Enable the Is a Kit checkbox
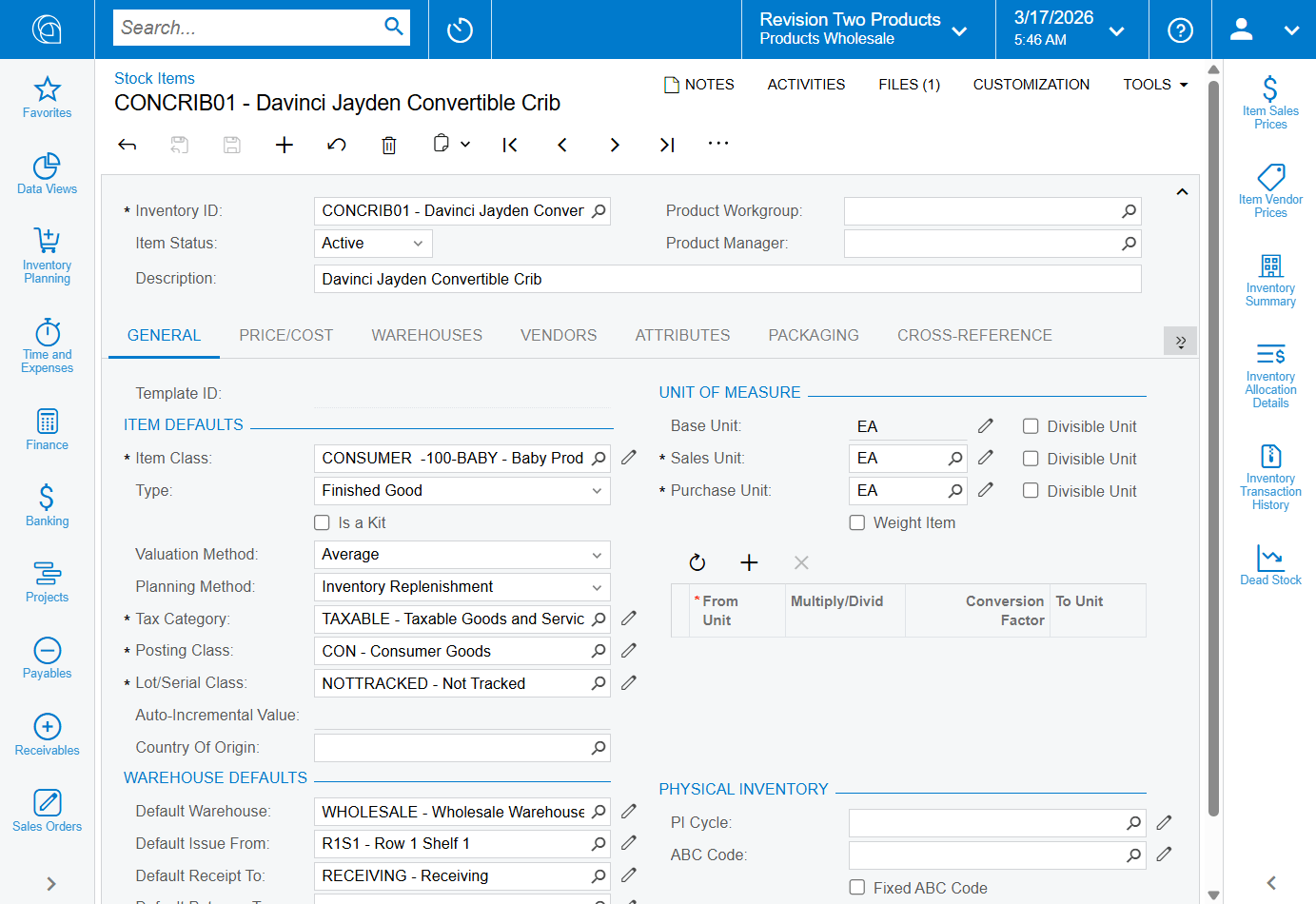This screenshot has width=1316, height=904. (323, 522)
